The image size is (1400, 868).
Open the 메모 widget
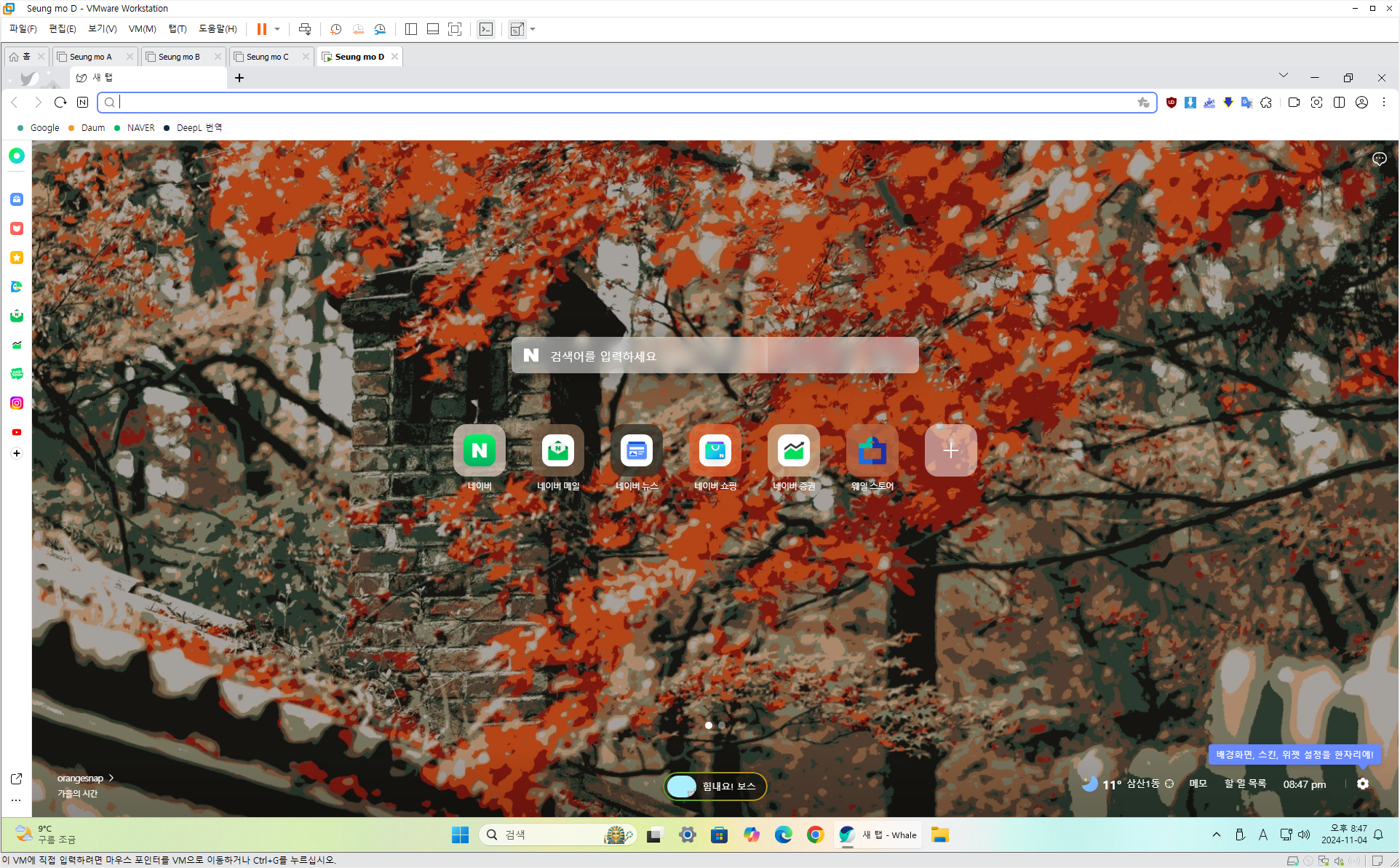tap(1198, 784)
